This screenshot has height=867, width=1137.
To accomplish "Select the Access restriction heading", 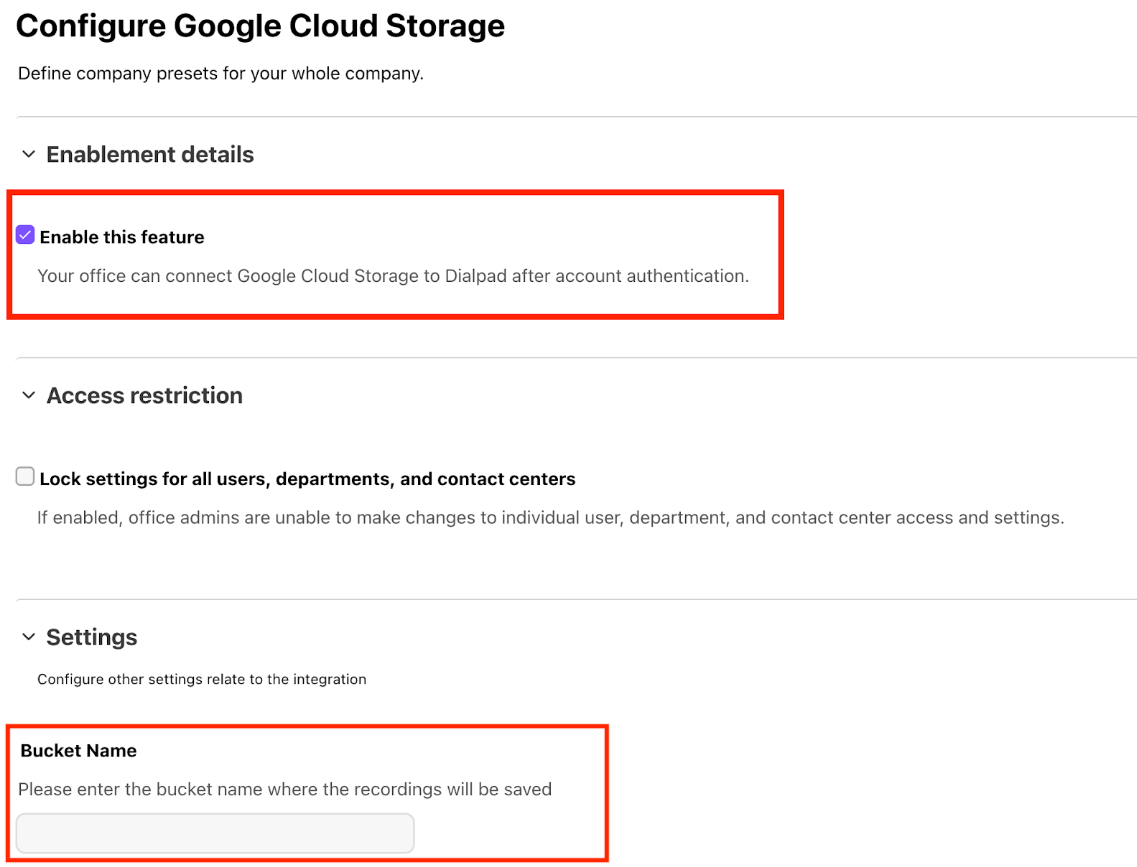I will click(144, 396).
